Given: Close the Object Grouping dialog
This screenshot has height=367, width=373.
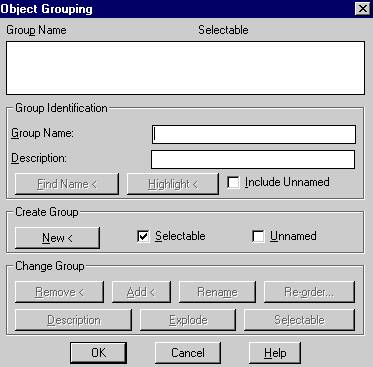Looking at the screenshot, I should tap(363, 9).
